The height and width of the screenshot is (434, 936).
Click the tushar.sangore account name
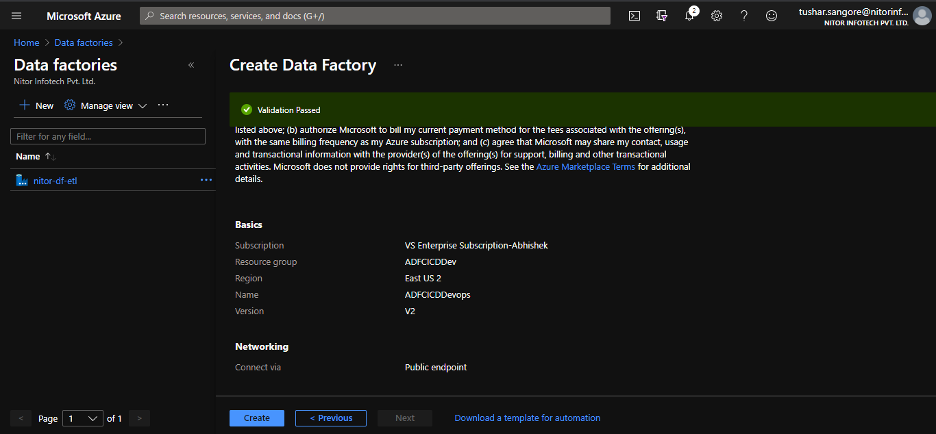[x=853, y=11]
